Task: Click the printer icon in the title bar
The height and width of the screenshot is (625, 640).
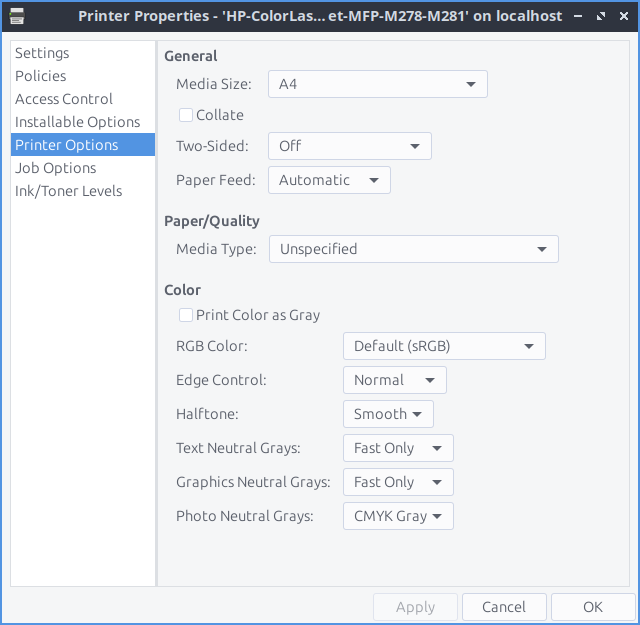Action: coord(17,17)
